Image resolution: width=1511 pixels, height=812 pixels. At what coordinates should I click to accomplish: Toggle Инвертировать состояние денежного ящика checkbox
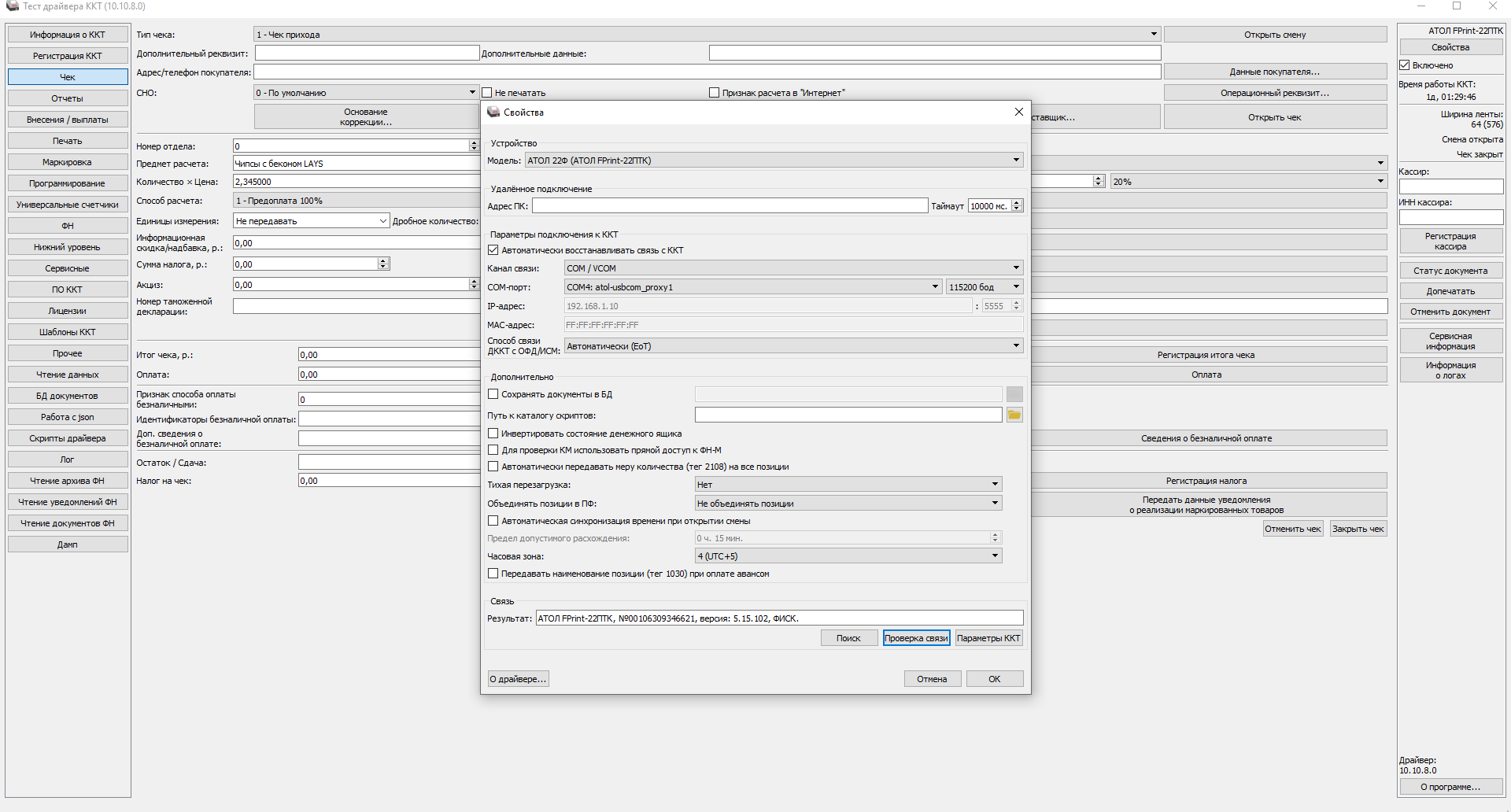[493, 434]
